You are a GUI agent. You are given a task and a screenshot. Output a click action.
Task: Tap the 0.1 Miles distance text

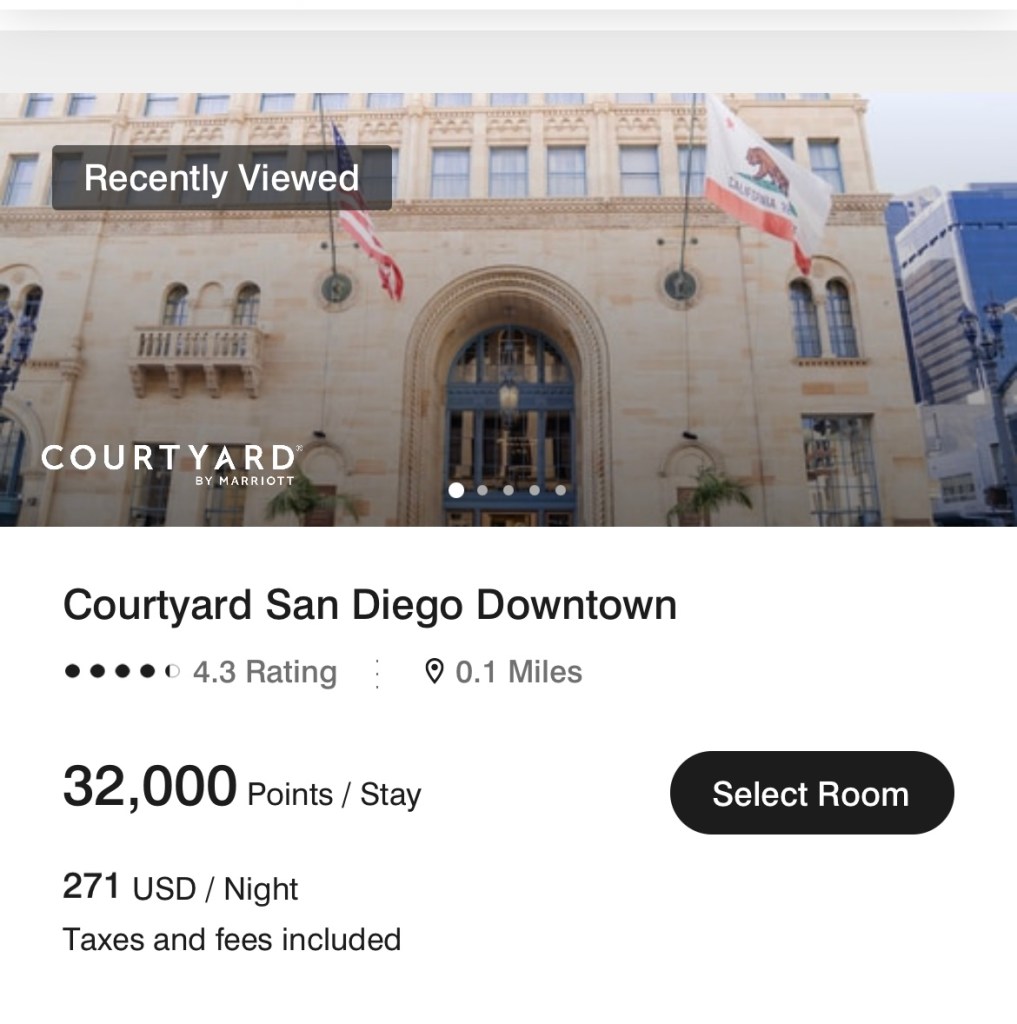[x=519, y=672]
